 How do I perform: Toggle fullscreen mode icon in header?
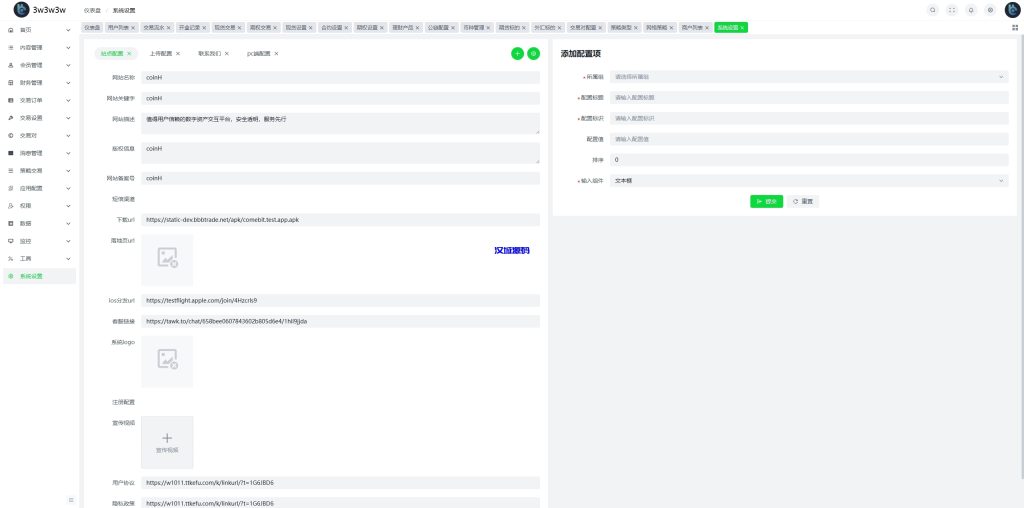click(x=952, y=9)
